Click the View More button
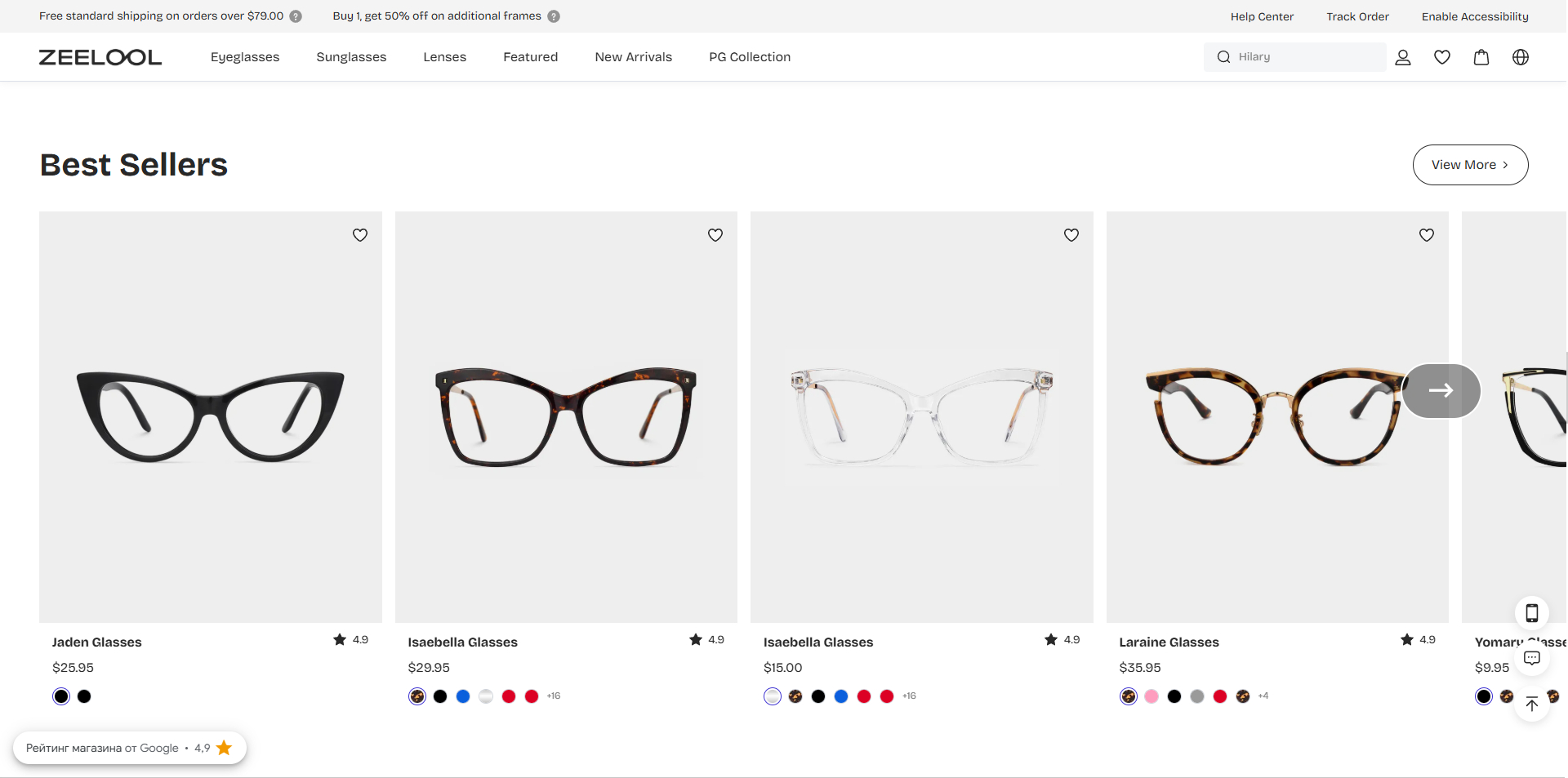The height and width of the screenshot is (778, 1568). pyautogui.click(x=1470, y=165)
